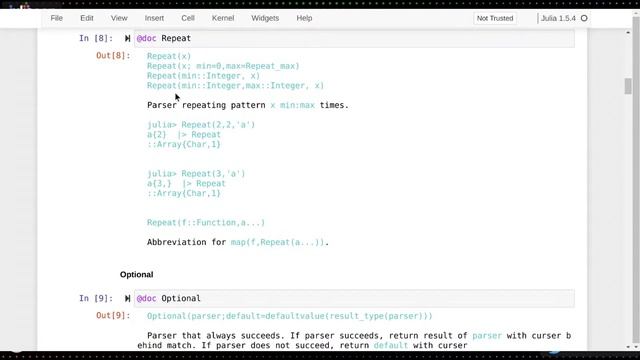Image resolution: width=640 pixels, height=360 pixels.
Task: Click 'Repeat(min::Integer,max::Integer, x)' line
Action: click(236, 86)
